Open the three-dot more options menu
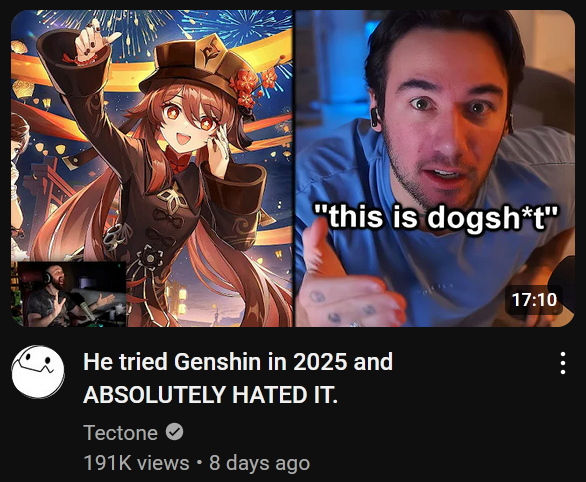586x482 pixels. click(x=563, y=363)
